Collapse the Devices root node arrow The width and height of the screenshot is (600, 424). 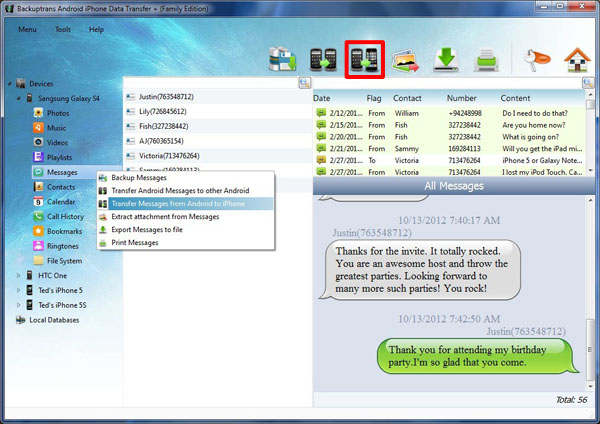(10, 83)
